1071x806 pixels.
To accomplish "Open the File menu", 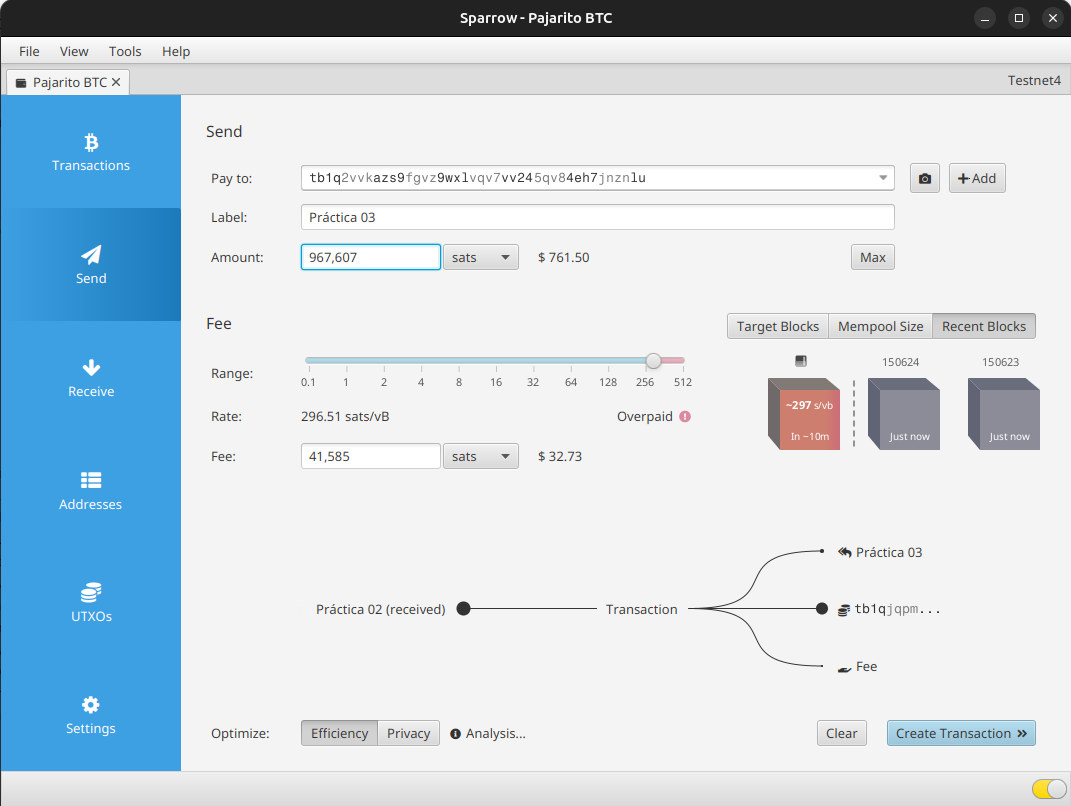I will [x=29, y=51].
